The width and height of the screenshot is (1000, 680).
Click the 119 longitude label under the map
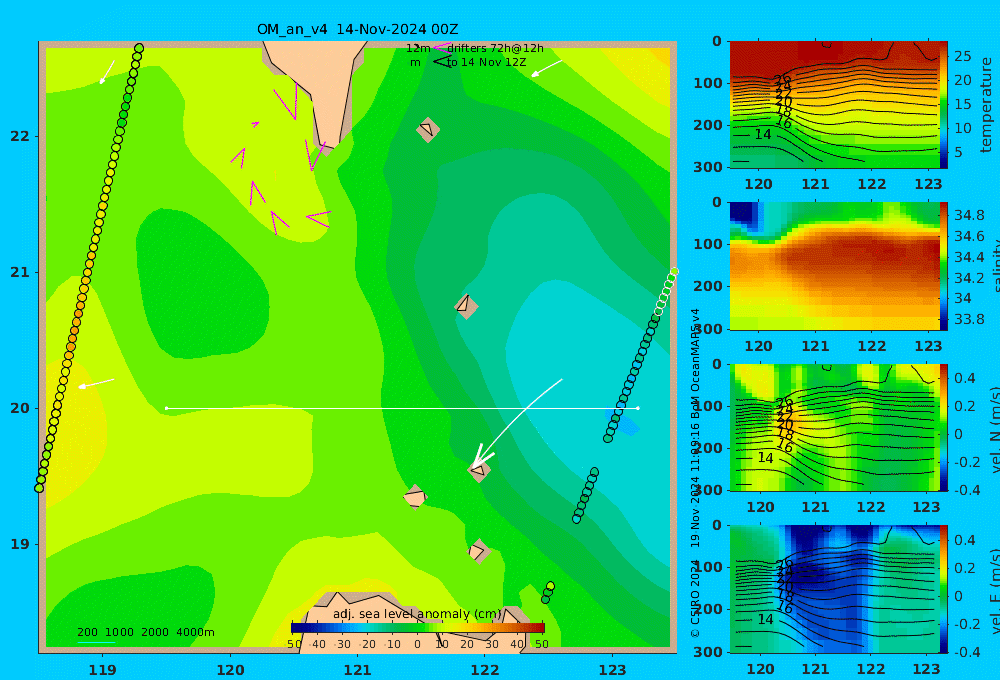coord(103,670)
